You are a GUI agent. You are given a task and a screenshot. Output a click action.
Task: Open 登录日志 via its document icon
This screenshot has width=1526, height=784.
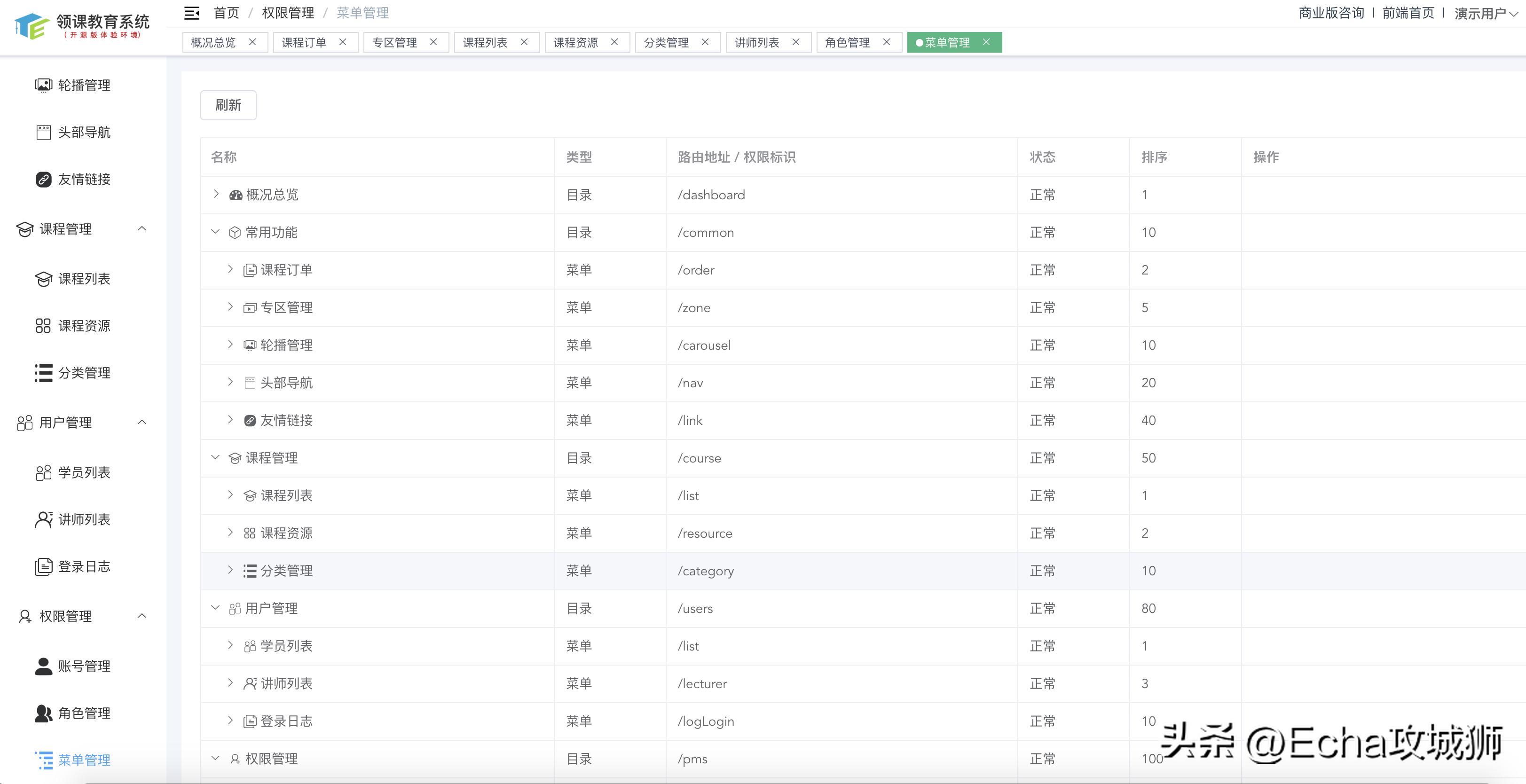43,566
